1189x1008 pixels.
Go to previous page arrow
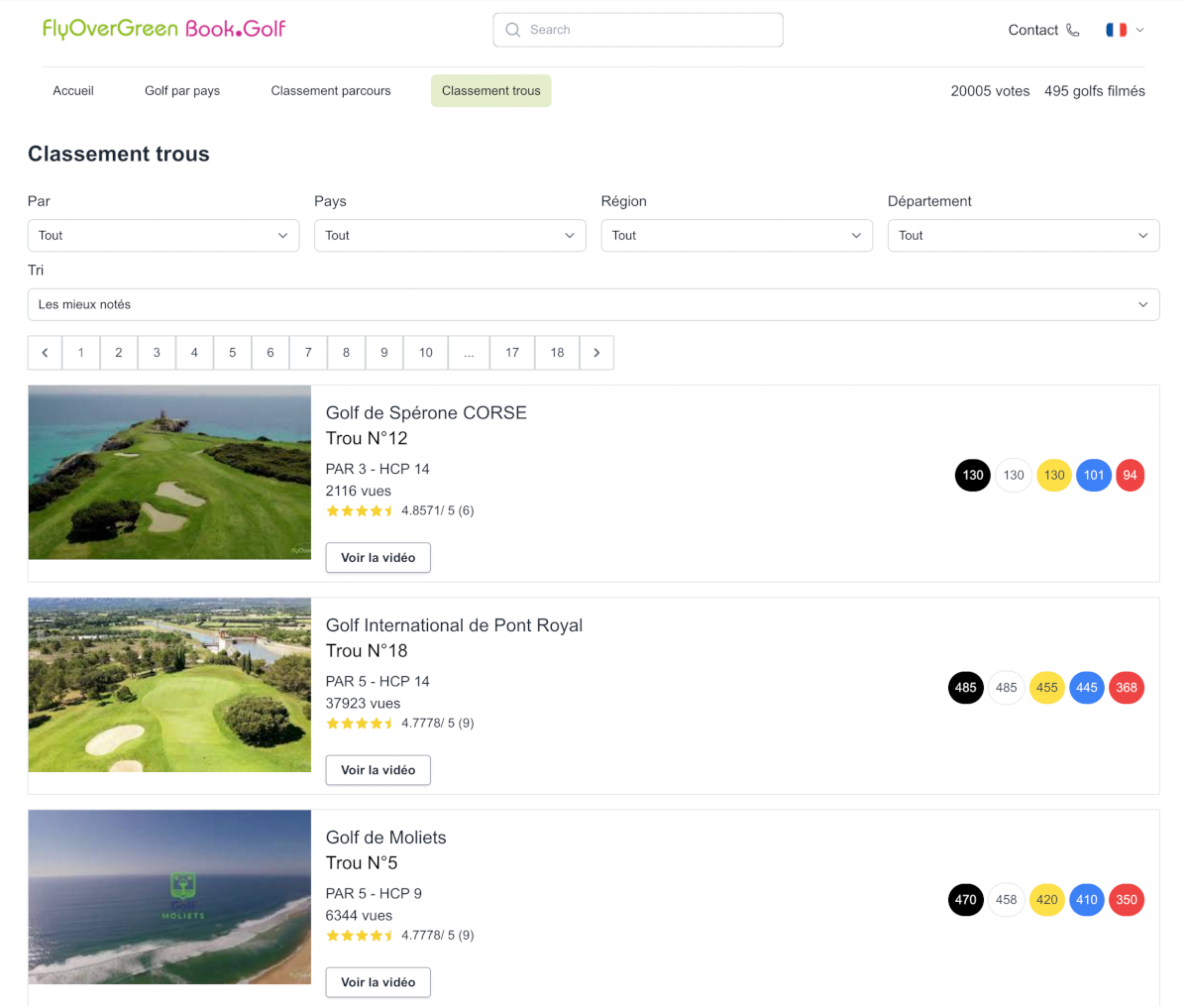(45, 352)
